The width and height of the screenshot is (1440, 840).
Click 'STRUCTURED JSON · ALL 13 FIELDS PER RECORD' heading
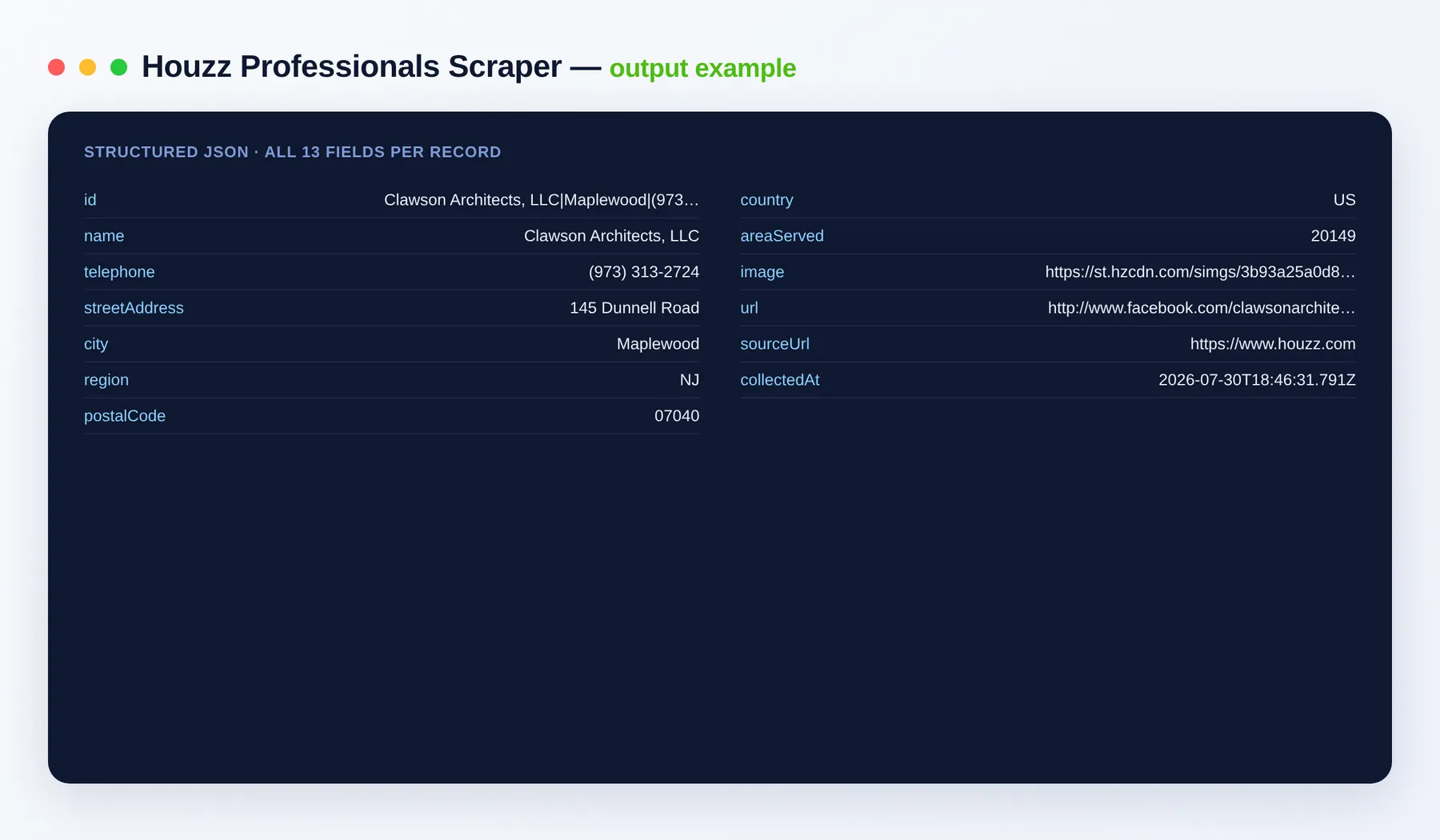pos(292,152)
